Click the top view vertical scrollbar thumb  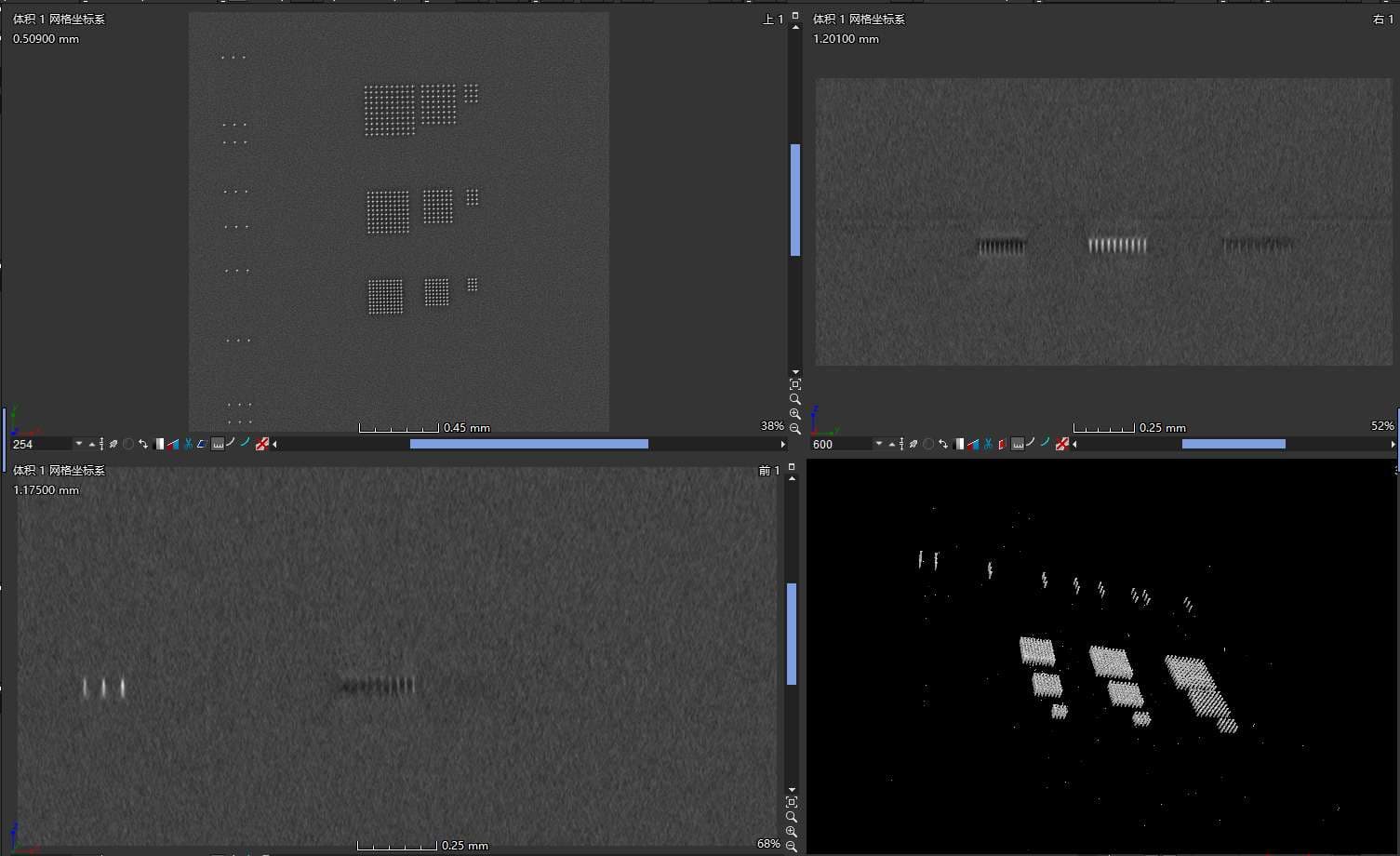[x=795, y=200]
